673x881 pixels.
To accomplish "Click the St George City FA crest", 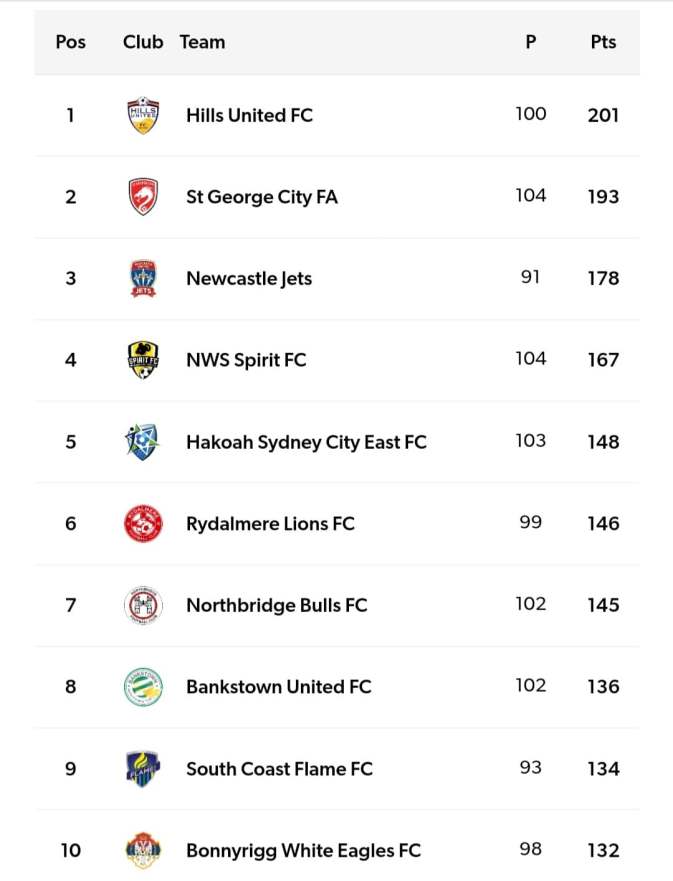I will (143, 197).
